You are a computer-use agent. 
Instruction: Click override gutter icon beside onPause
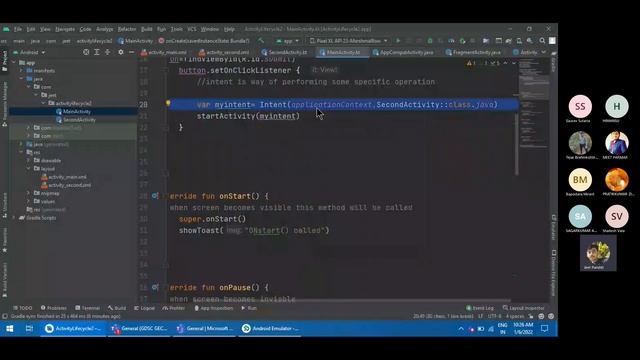tap(155, 287)
